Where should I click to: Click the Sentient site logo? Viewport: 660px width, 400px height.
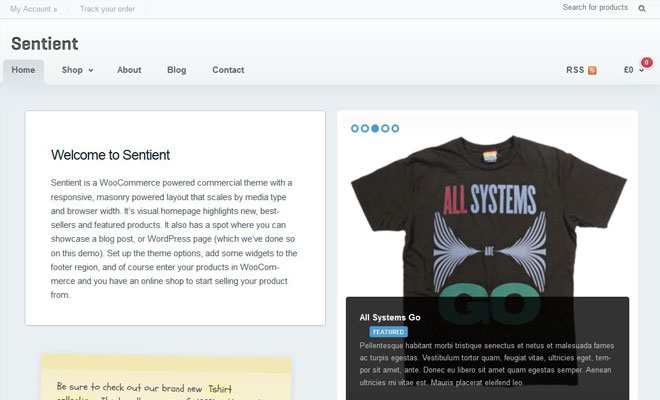pyautogui.click(x=45, y=44)
